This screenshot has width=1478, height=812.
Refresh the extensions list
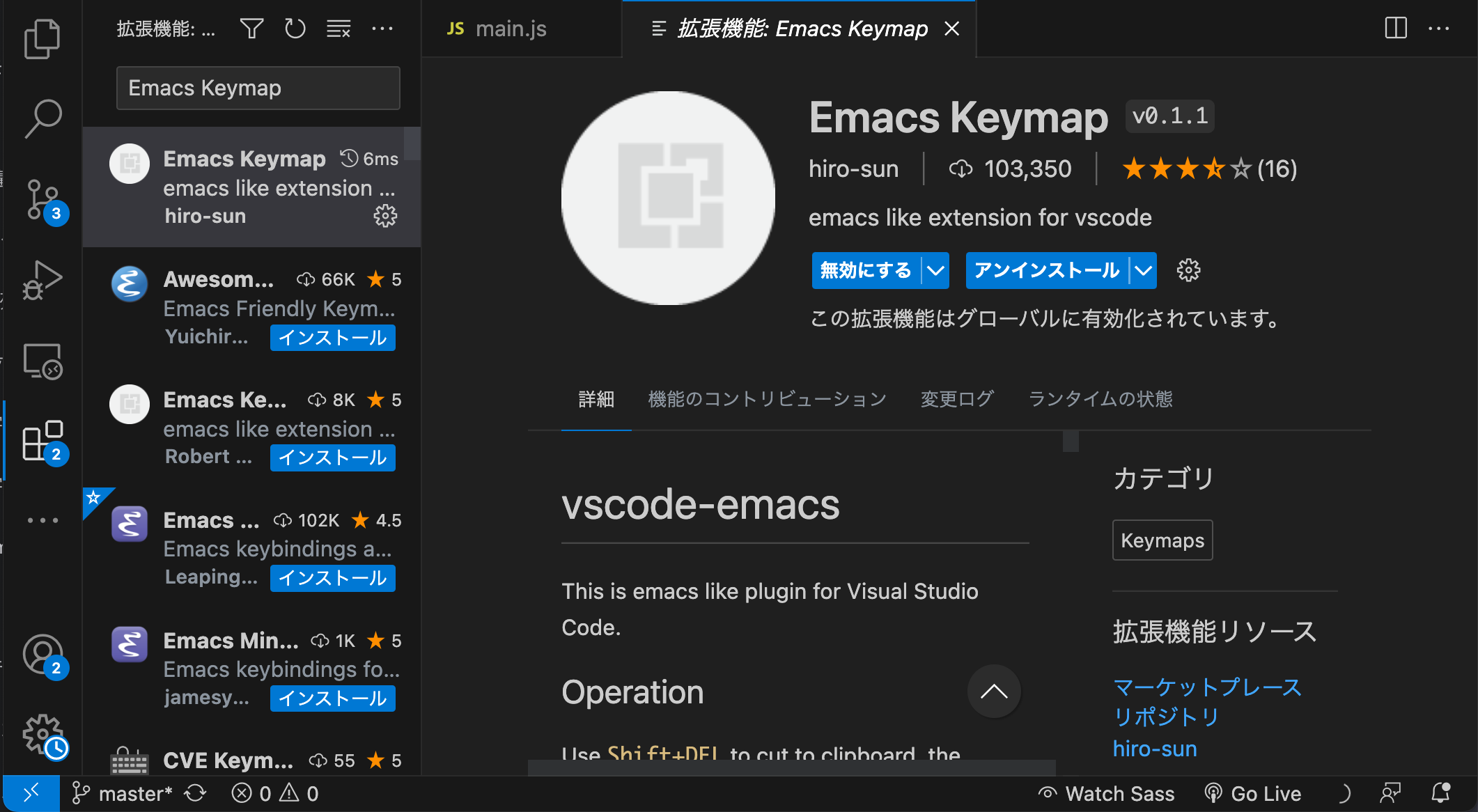point(295,29)
